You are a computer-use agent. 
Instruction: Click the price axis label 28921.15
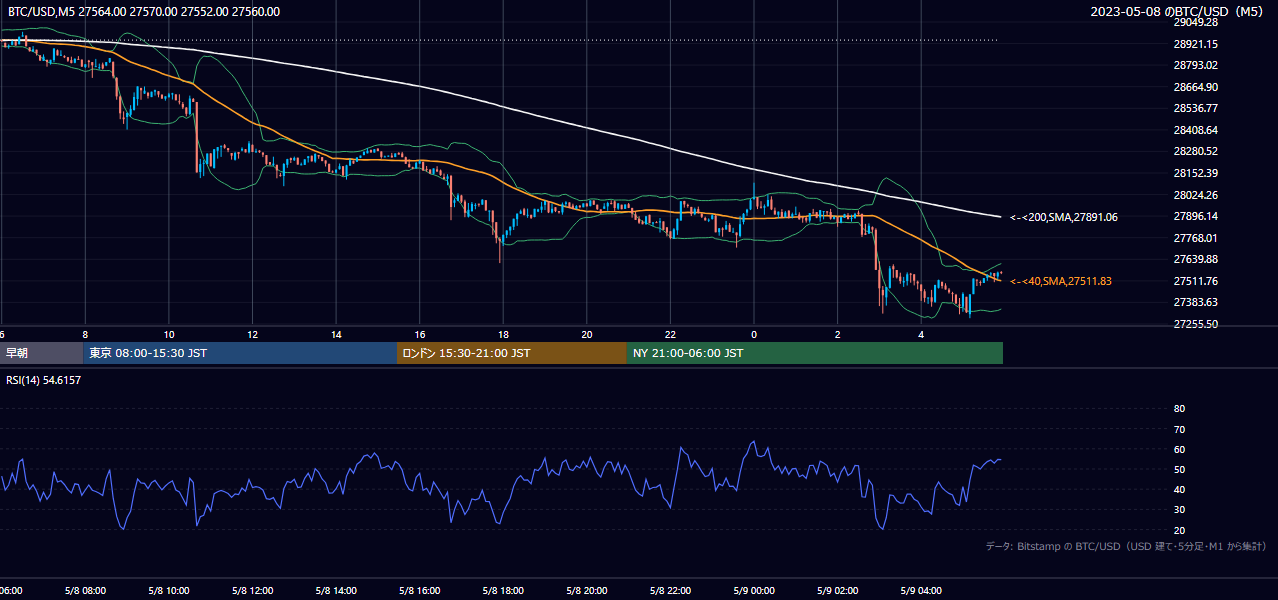coord(1195,44)
